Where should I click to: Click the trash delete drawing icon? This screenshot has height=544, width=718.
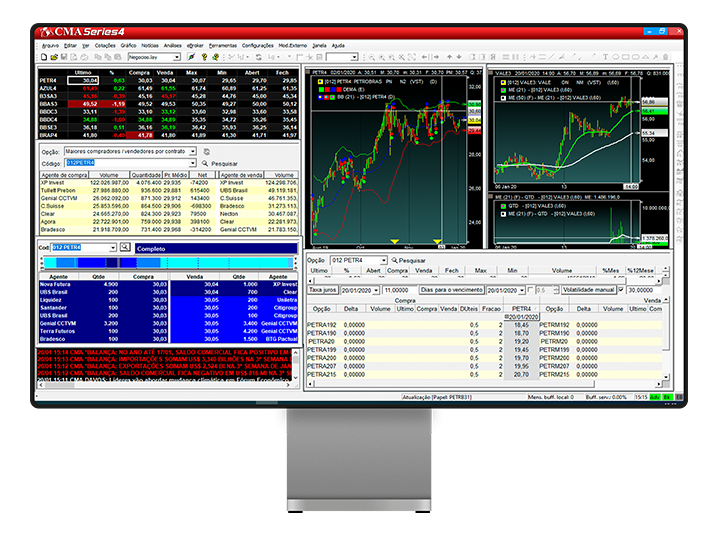tap(665, 57)
